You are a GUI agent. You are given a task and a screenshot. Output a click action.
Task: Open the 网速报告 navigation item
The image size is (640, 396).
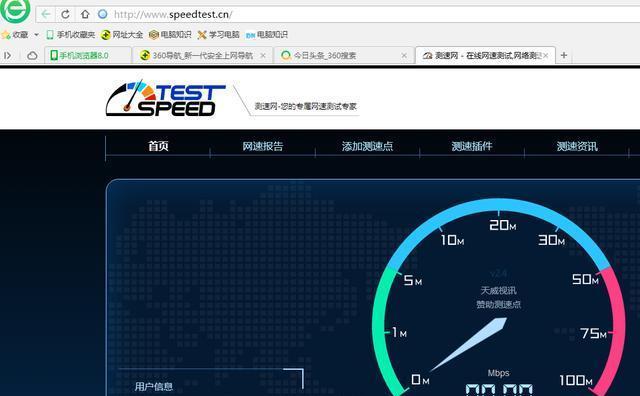263,146
